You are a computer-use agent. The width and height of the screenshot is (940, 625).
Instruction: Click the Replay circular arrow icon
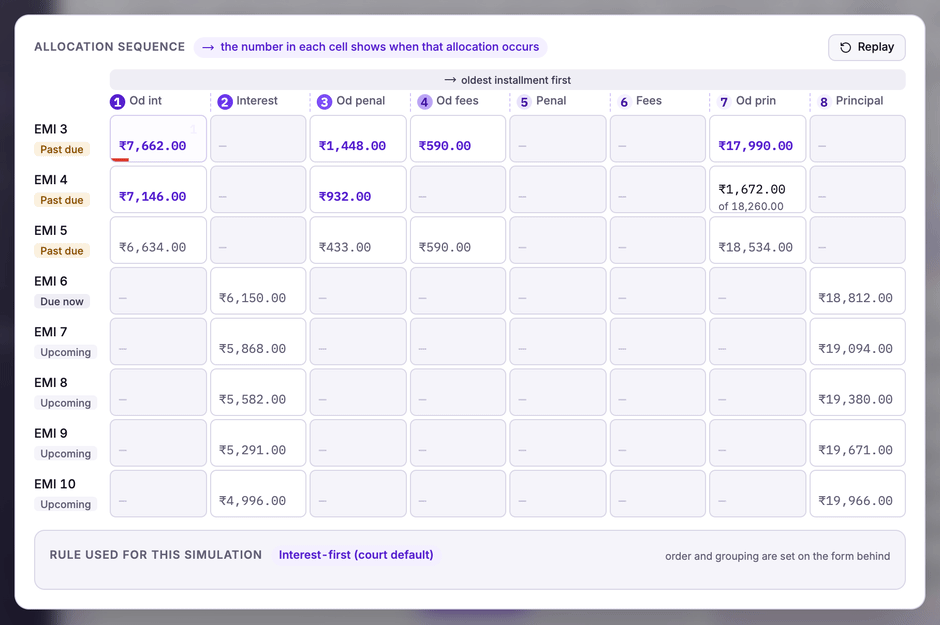click(x=845, y=47)
